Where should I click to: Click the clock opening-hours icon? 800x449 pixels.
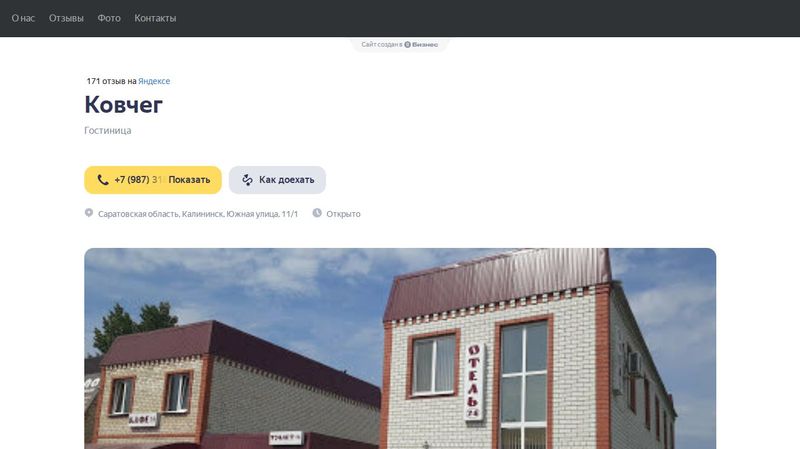[317, 213]
